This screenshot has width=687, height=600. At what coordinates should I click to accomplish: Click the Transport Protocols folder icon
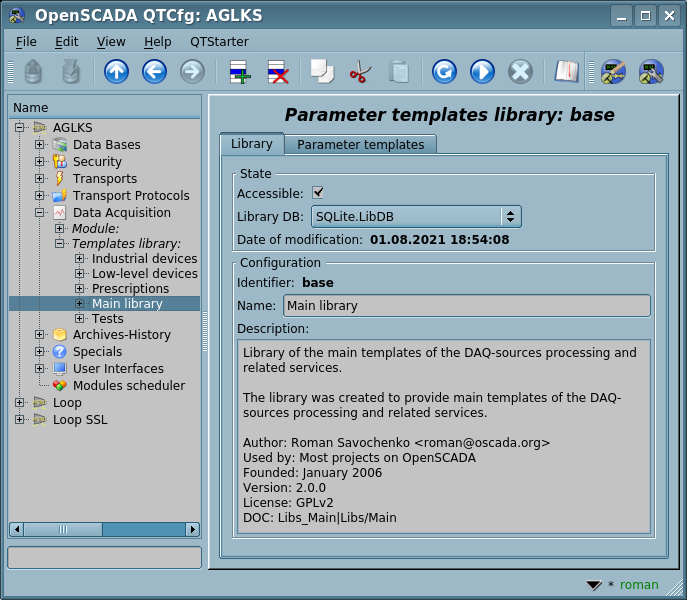coord(60,195)
